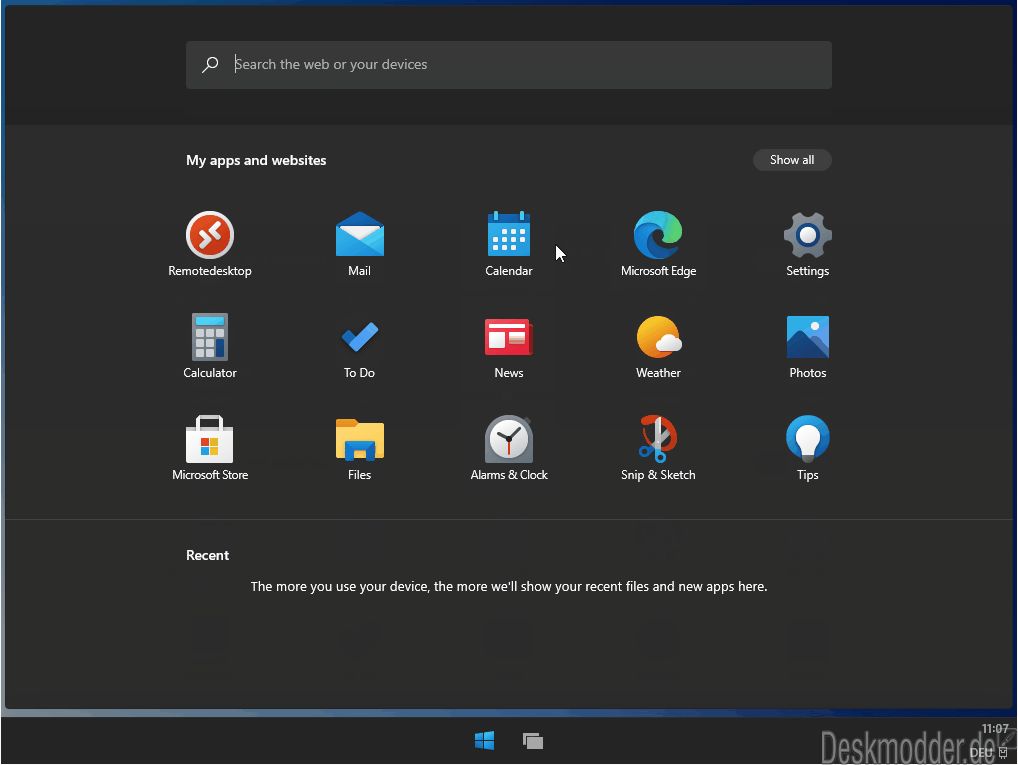
Task: Open the Snip & Sketch app
Action: click(x=658, y=447)
